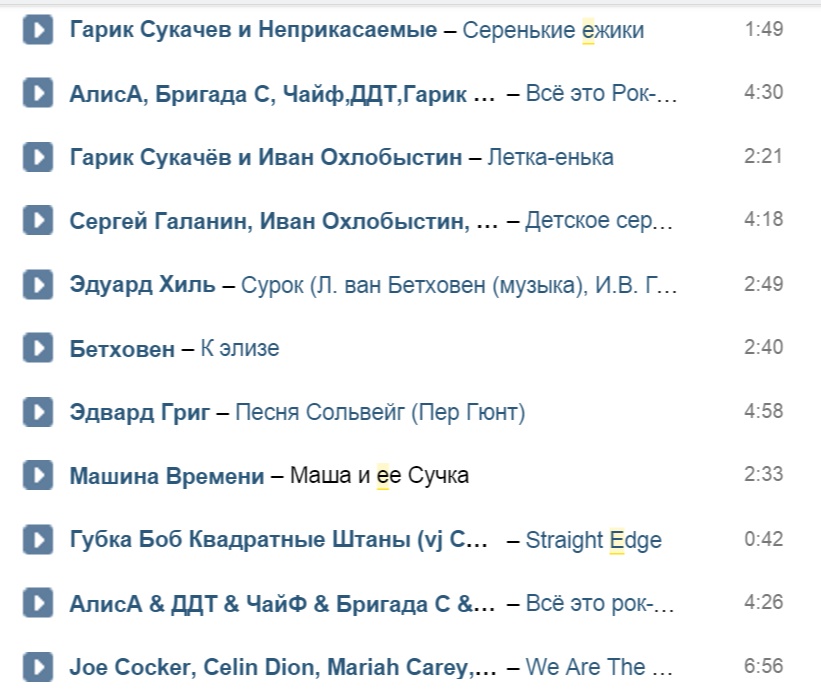The width and height of the screenshot is (821, 689).
Task: Select song title Маша и ее Сучка
Action: tap(380, 475)
